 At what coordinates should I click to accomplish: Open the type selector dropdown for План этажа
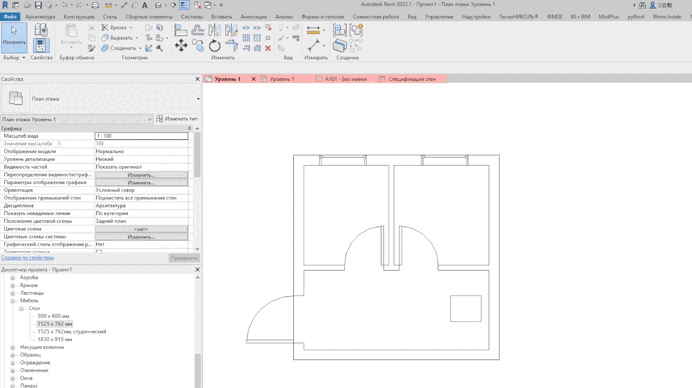pyautogui.click(x=198, y=99)
